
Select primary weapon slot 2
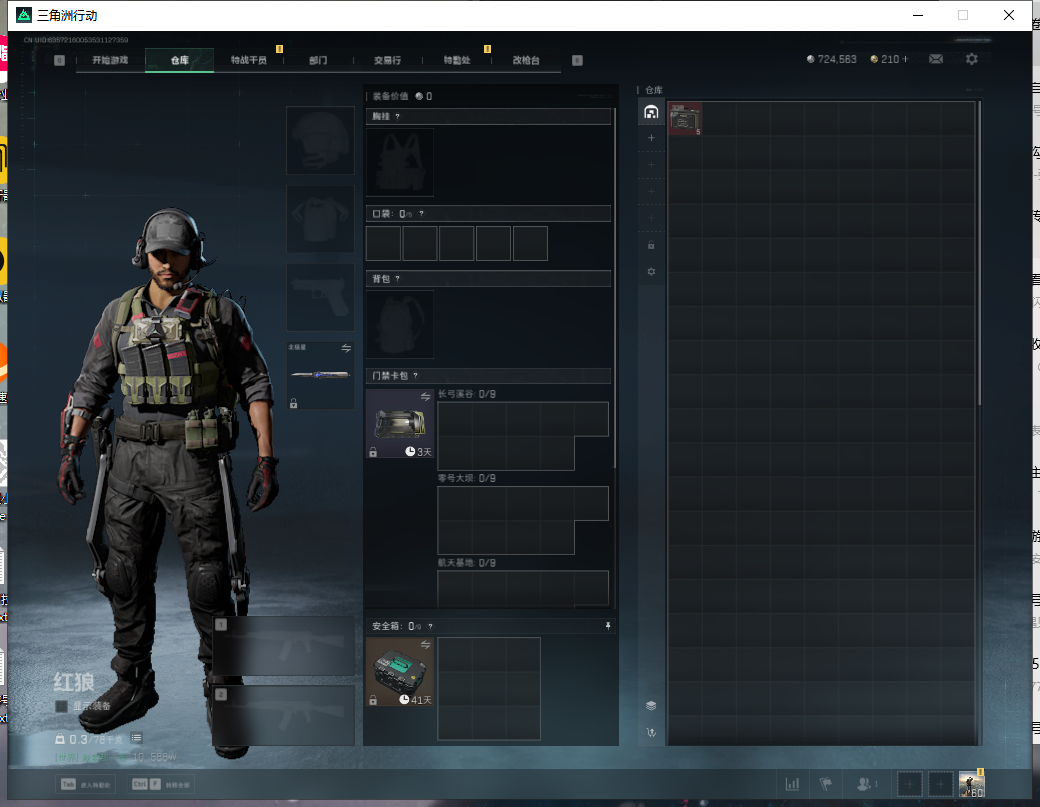pos(284,715)
